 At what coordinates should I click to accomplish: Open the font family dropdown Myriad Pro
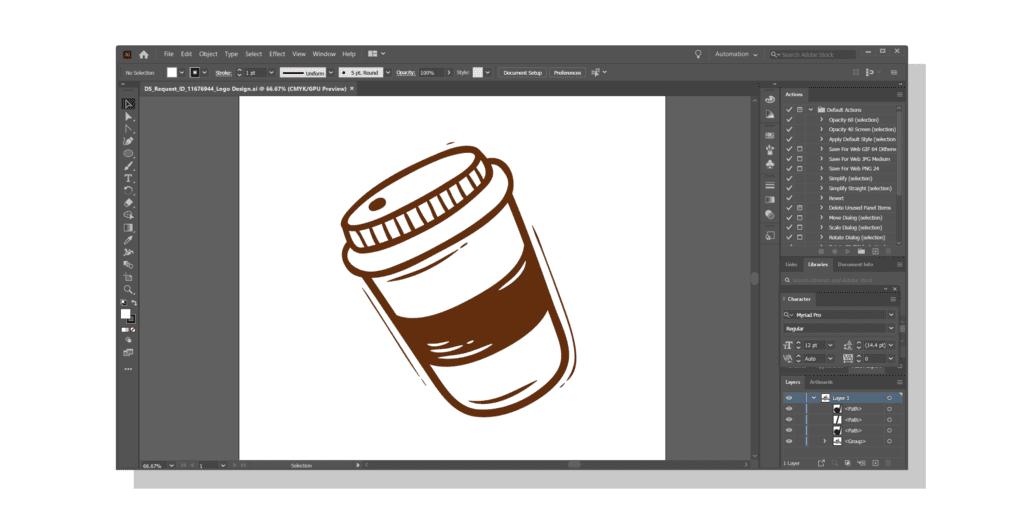(891, 315)
